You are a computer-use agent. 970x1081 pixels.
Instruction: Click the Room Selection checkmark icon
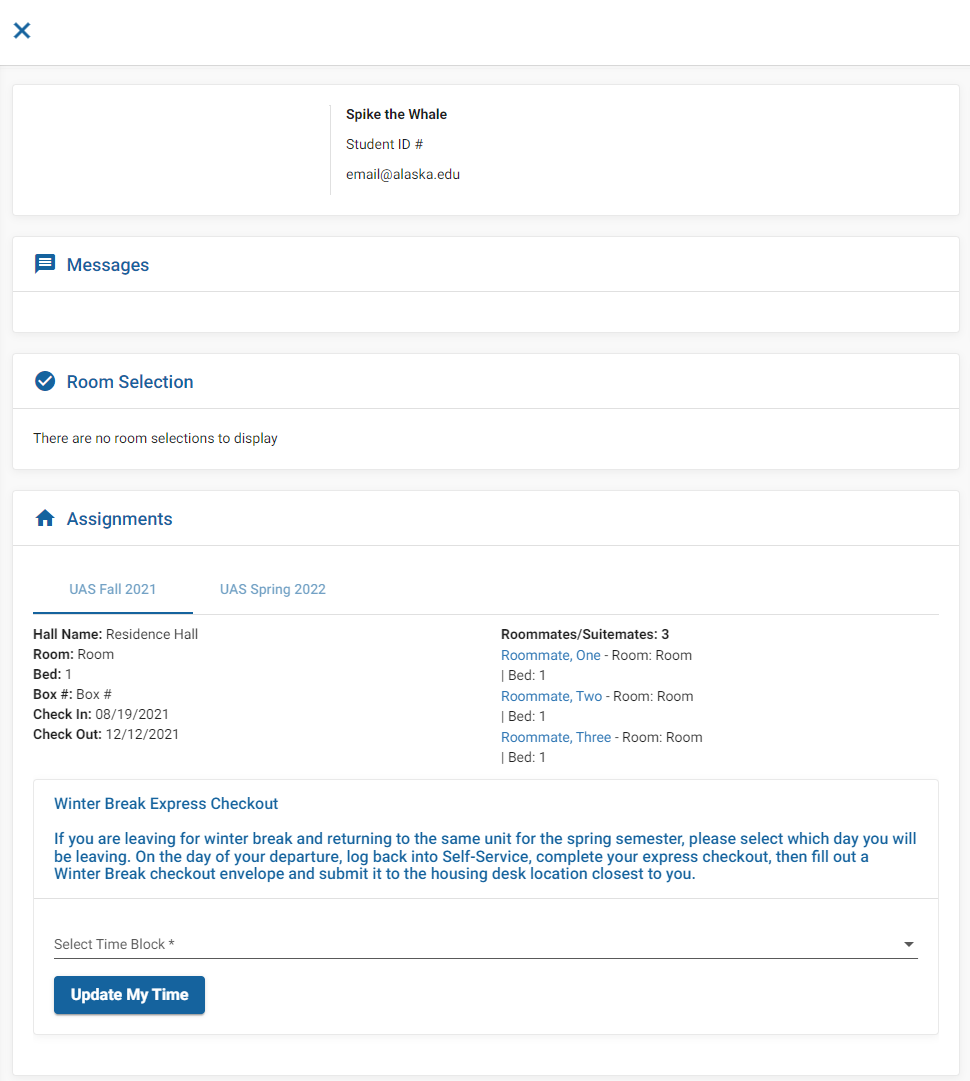[44, 381]
